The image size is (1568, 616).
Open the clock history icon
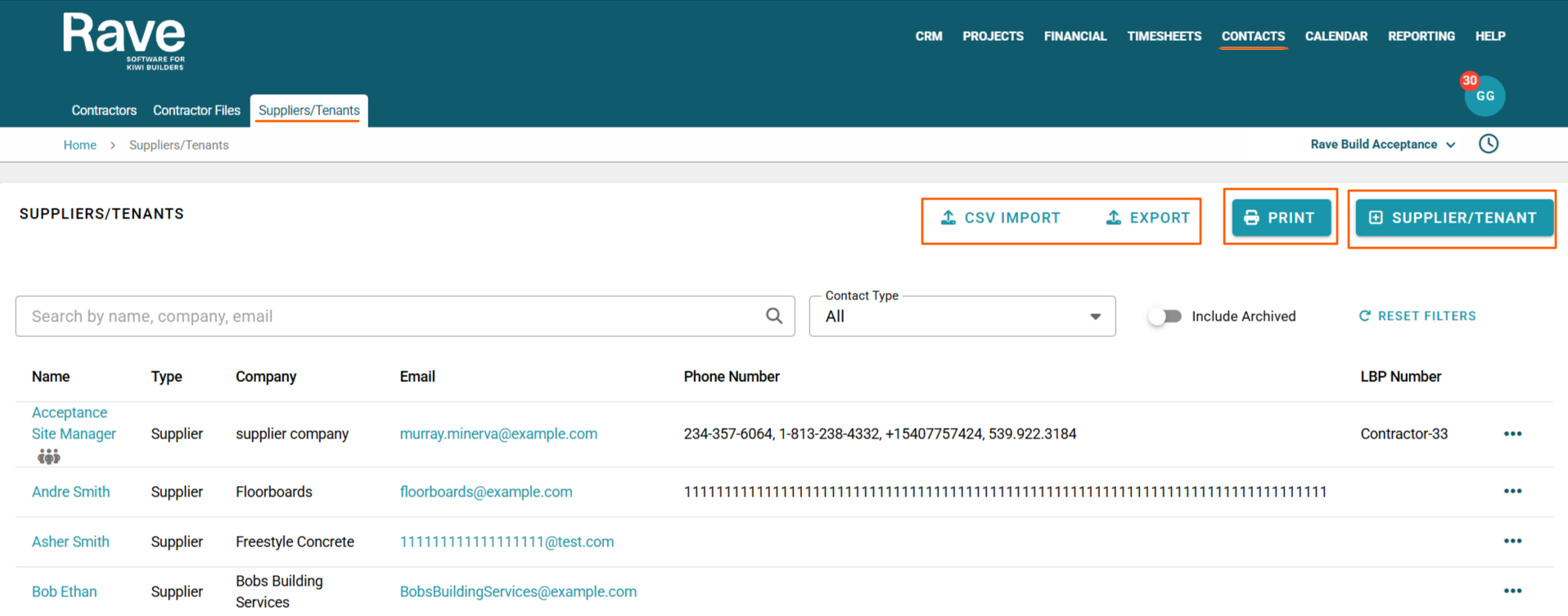pos(1489,144)
